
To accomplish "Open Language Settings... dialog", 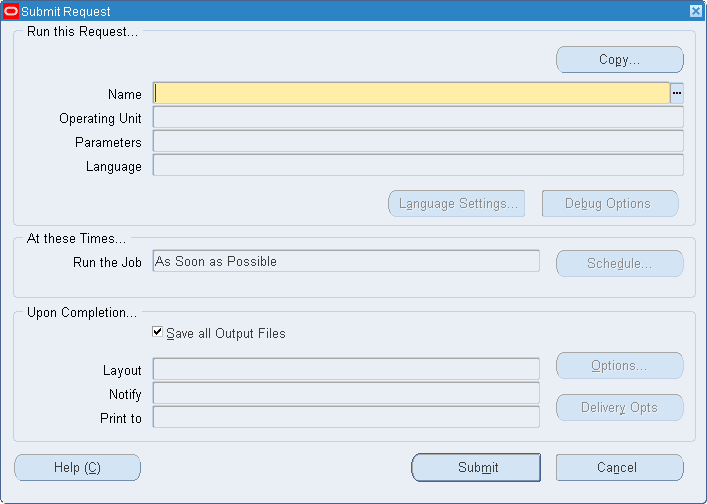I will [457, 203].
